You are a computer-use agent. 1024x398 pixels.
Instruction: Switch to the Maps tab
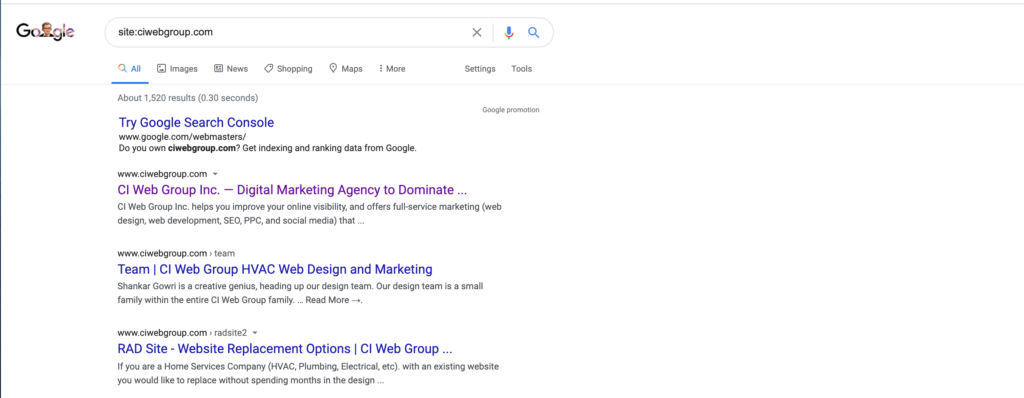coord(345,69)
